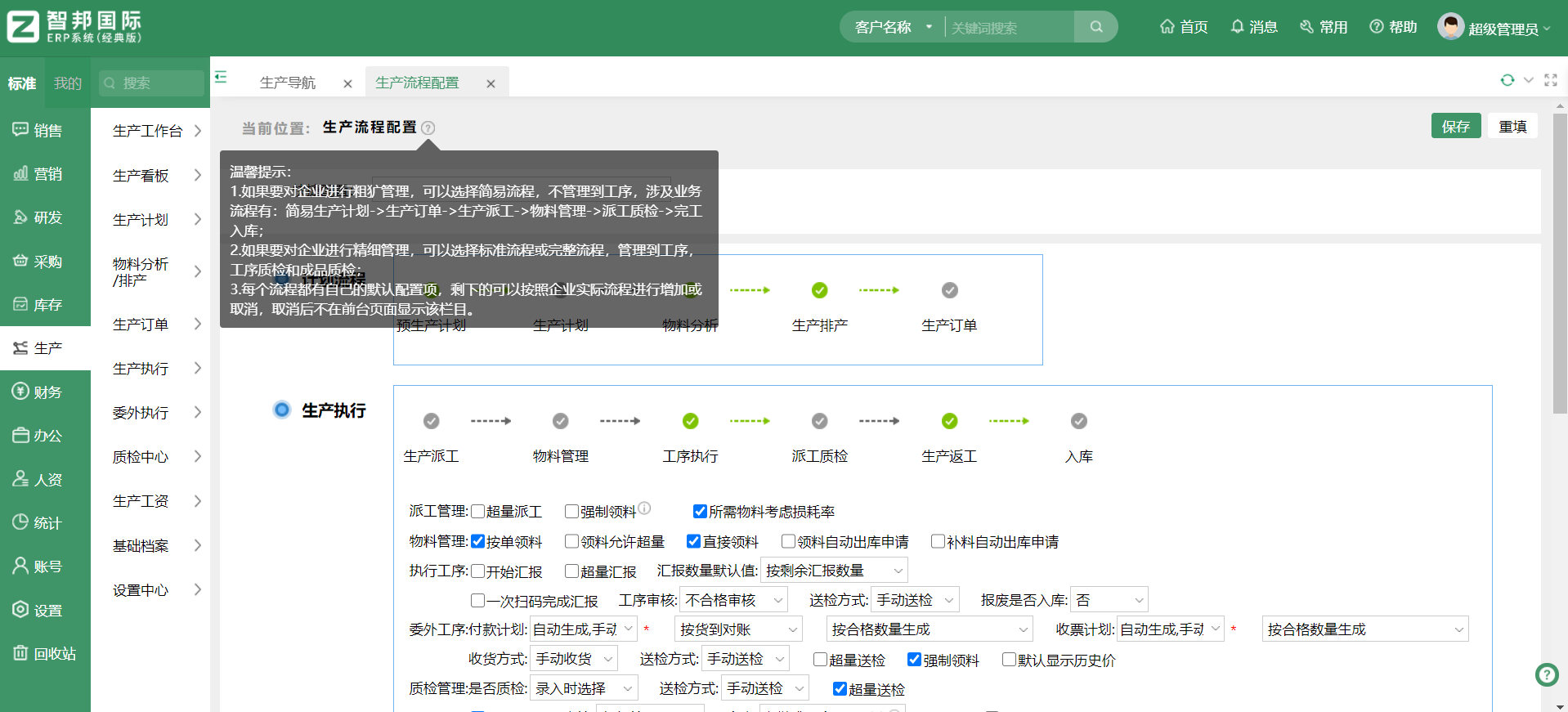Viewport: 1568px width, 712px height.
Task: Uncheck the 按单领料 checkbox
Action: coord(478,541)
